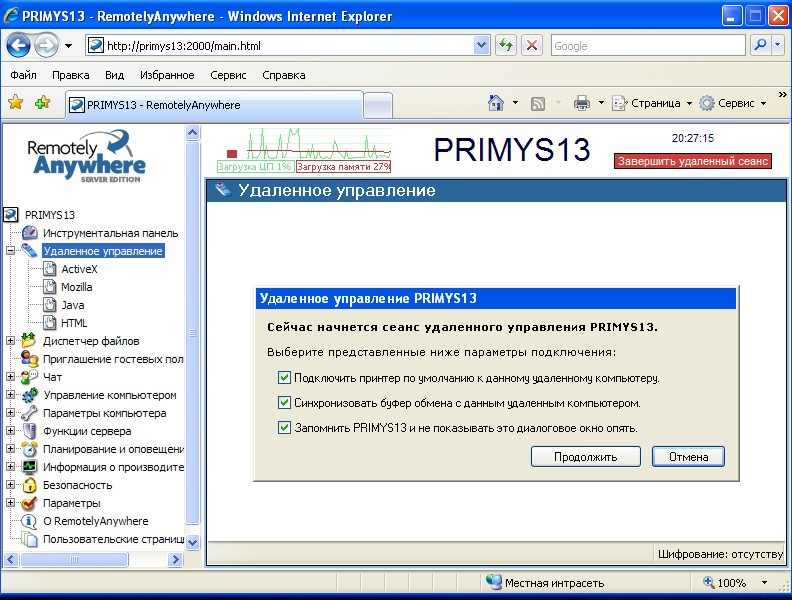Image resolution: width=792 pixels, height=600 pixels.
Task: Click the Пользовательские страницы tree item
Action: (x=113, y=539)
